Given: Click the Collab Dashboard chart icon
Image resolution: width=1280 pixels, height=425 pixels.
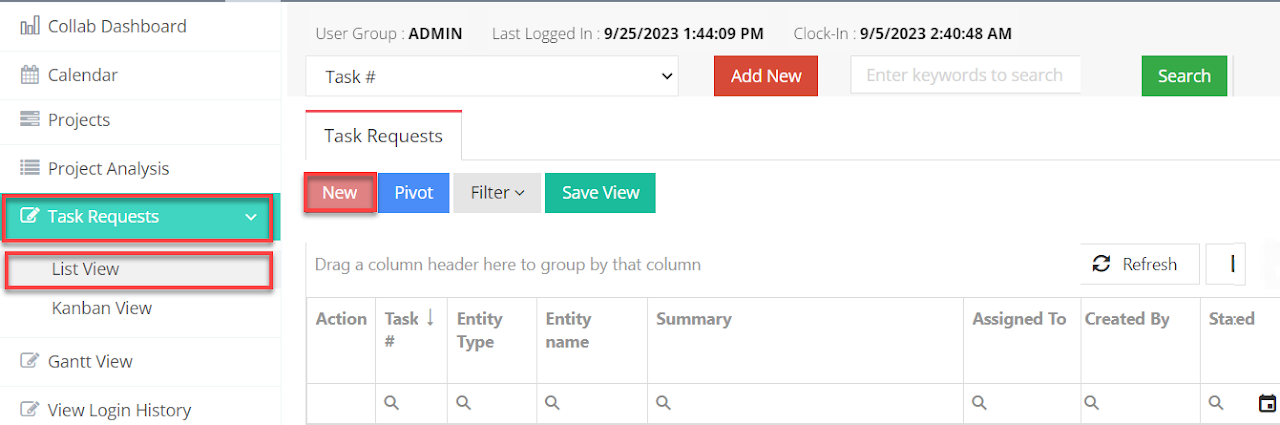Looking at the screenshot, I should pyautogui.click(x=30, y=26).
